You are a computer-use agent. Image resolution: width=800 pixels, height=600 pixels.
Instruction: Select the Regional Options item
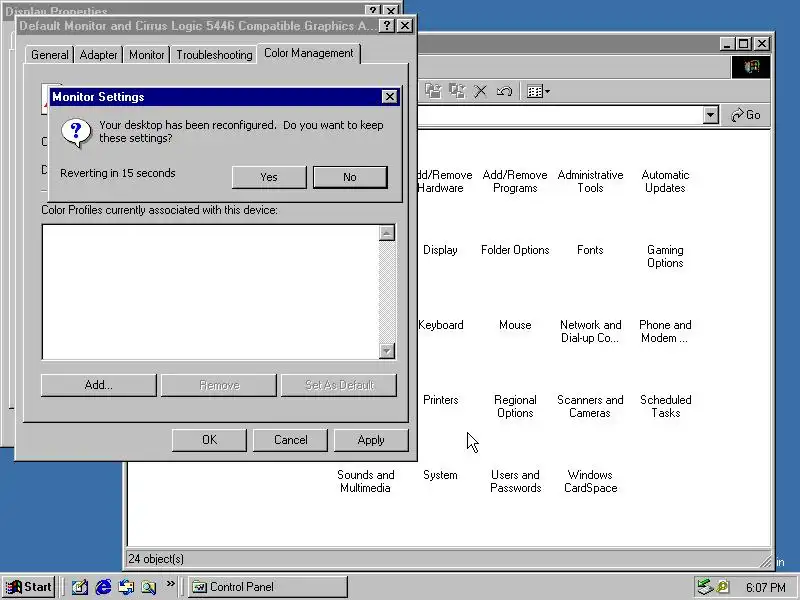tap(515, 406)
